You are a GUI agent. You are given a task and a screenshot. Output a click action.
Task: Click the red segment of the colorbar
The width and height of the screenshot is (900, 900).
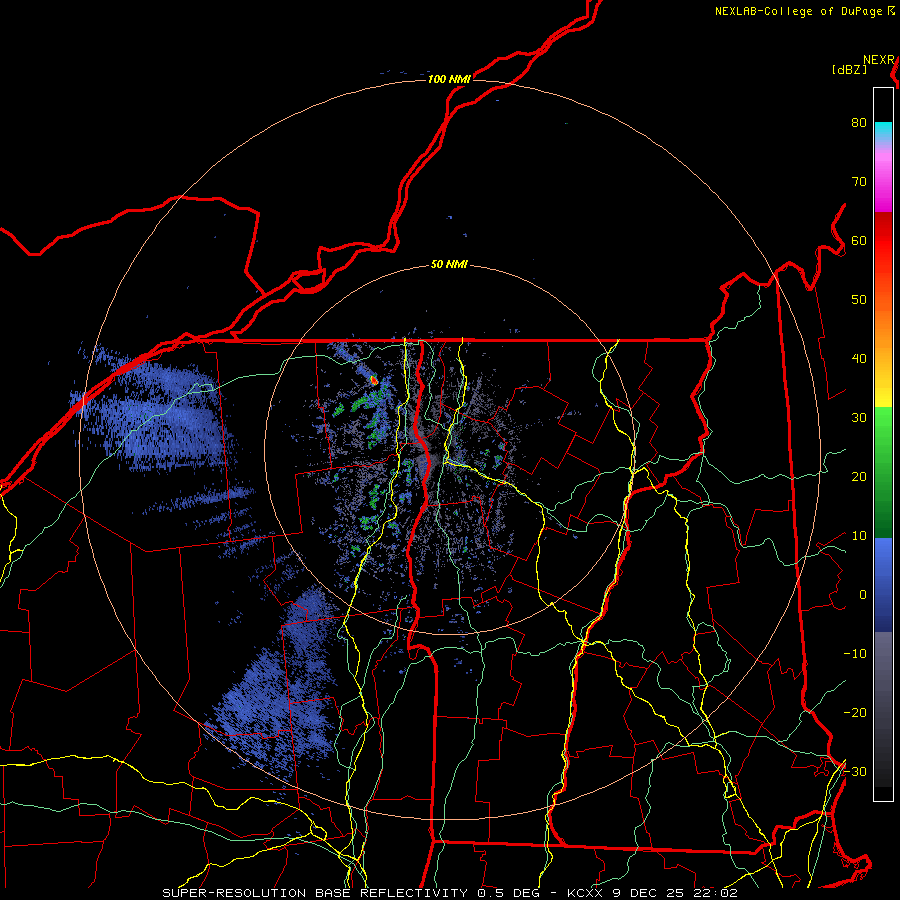(x=883, y=241)
